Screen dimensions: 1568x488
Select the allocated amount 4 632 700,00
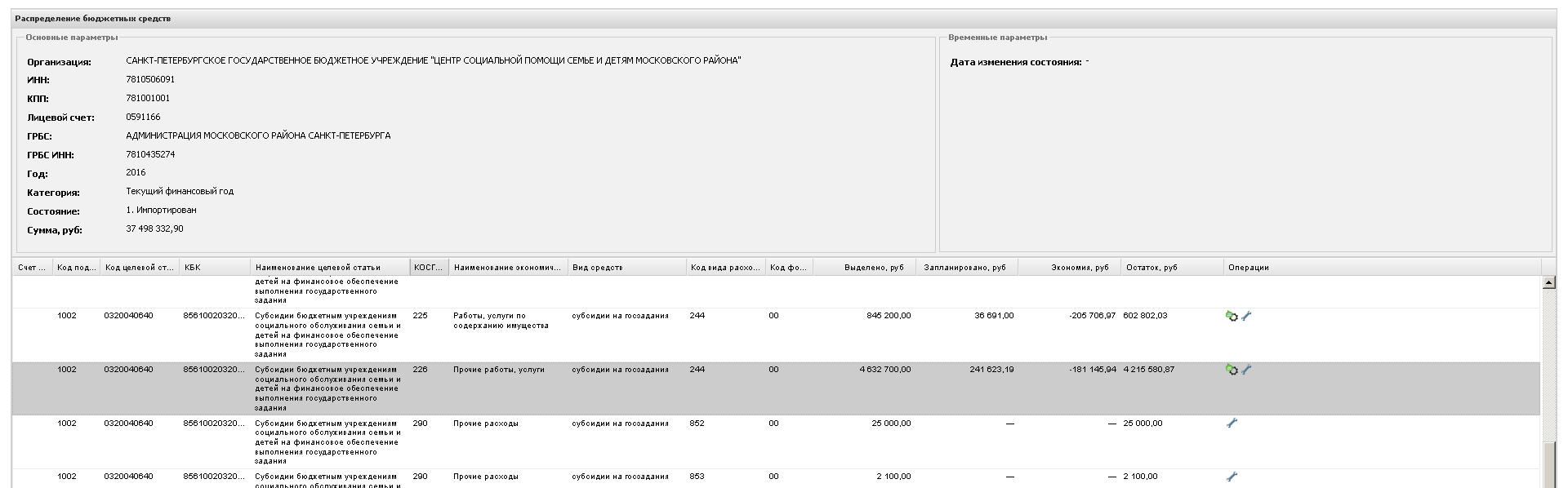[x=885, y=370]
